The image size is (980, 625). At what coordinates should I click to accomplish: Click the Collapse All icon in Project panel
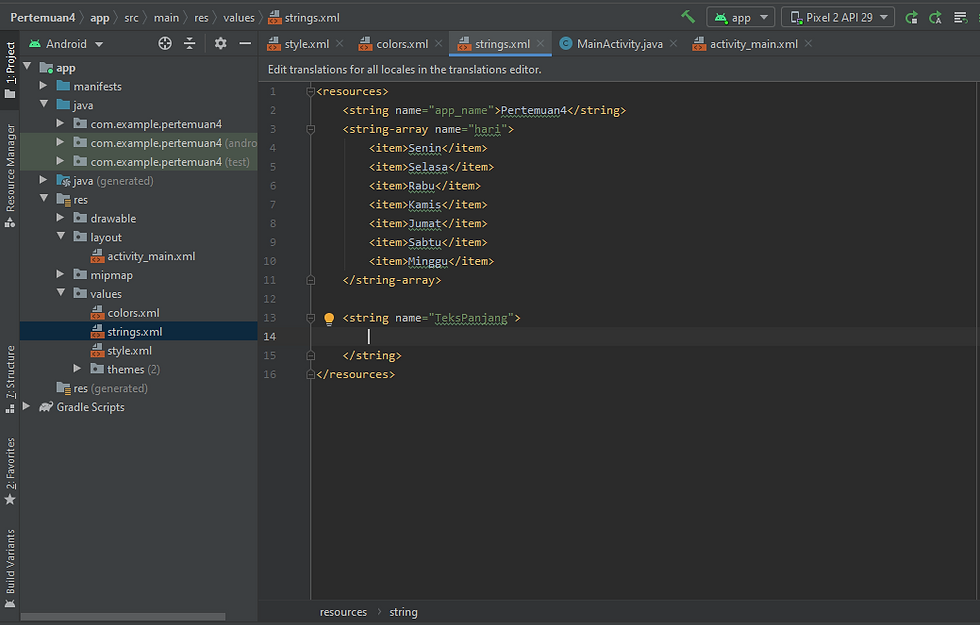tap(189, 43)
